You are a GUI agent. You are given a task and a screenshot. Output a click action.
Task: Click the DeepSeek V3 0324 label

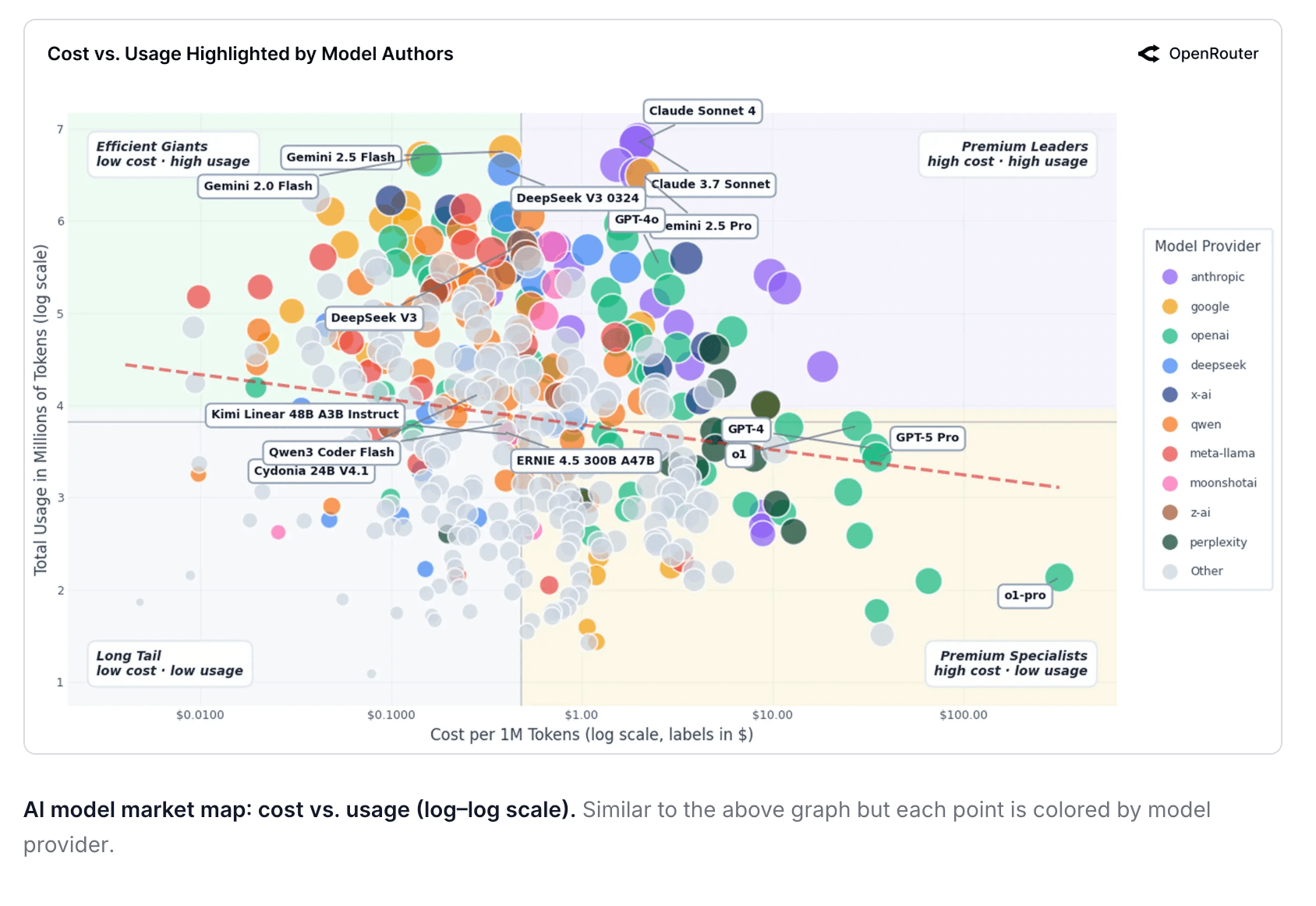coord(577,198)
